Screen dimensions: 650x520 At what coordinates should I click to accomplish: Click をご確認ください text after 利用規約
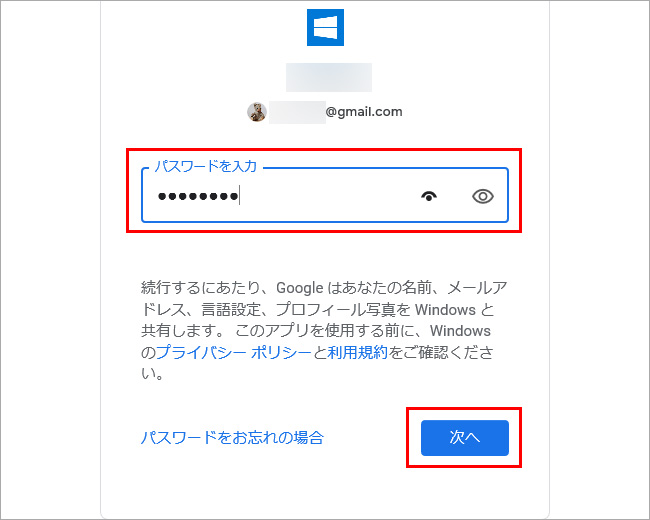[x=441, y=352]
